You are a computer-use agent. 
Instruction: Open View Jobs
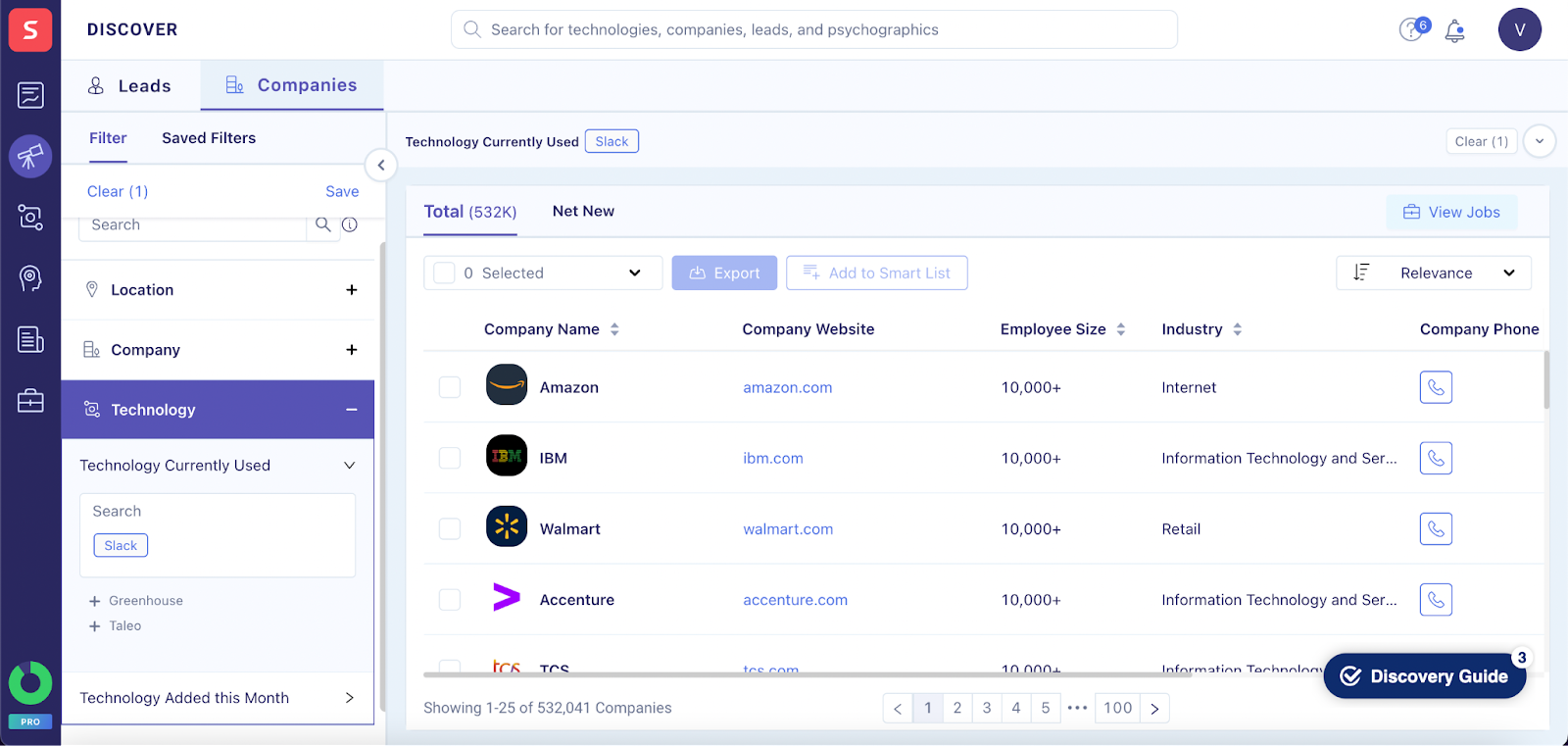[1451, 212]
